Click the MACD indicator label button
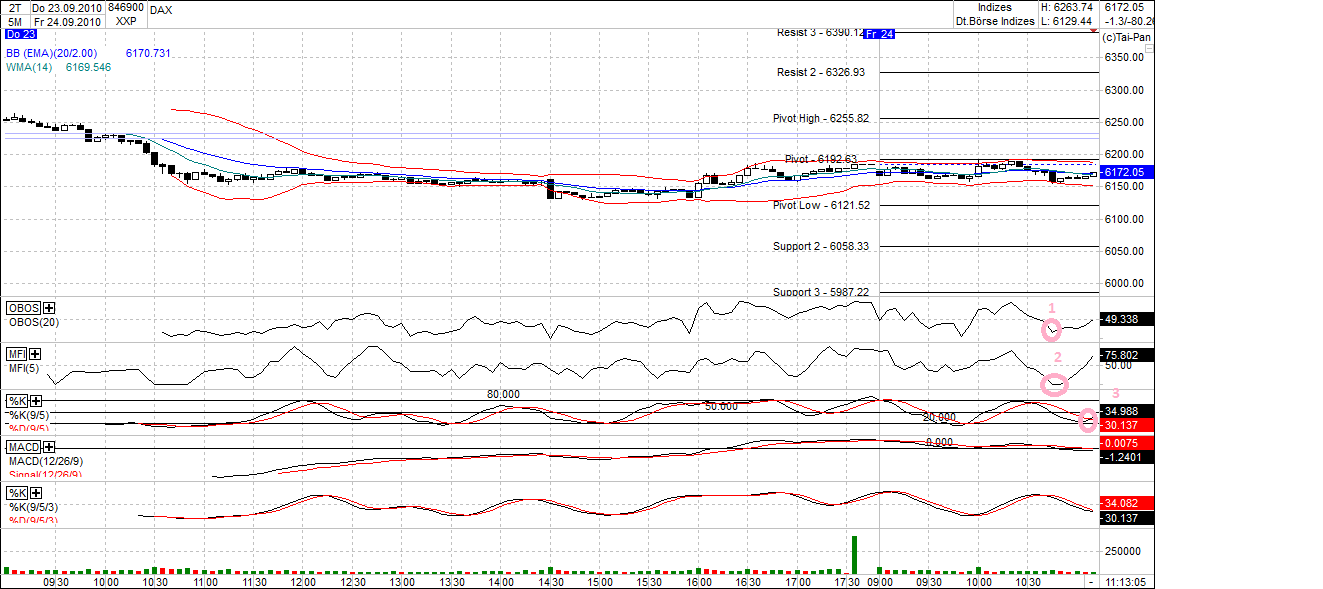This screenshot has width=1323, height=589. tap(22, 447)
